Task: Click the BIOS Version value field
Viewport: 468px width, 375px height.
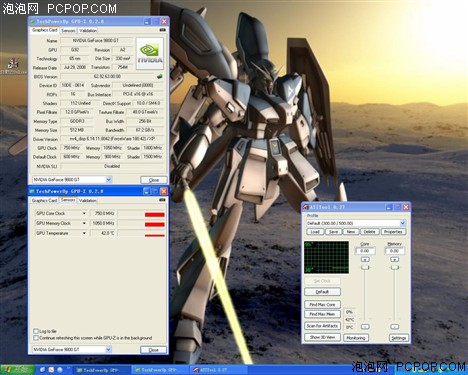Action: coord(107,76)
